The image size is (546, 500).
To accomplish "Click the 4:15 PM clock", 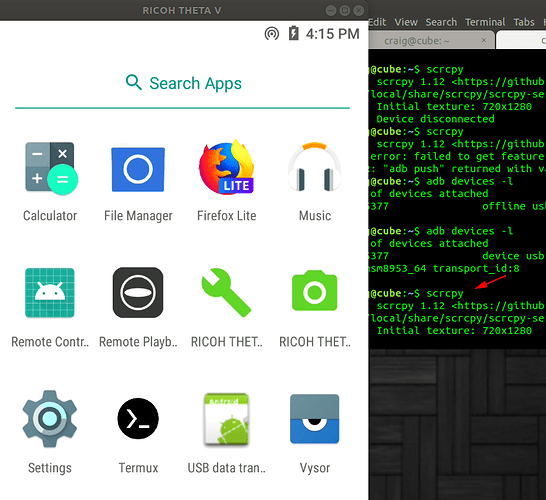I will coord(333,34).
